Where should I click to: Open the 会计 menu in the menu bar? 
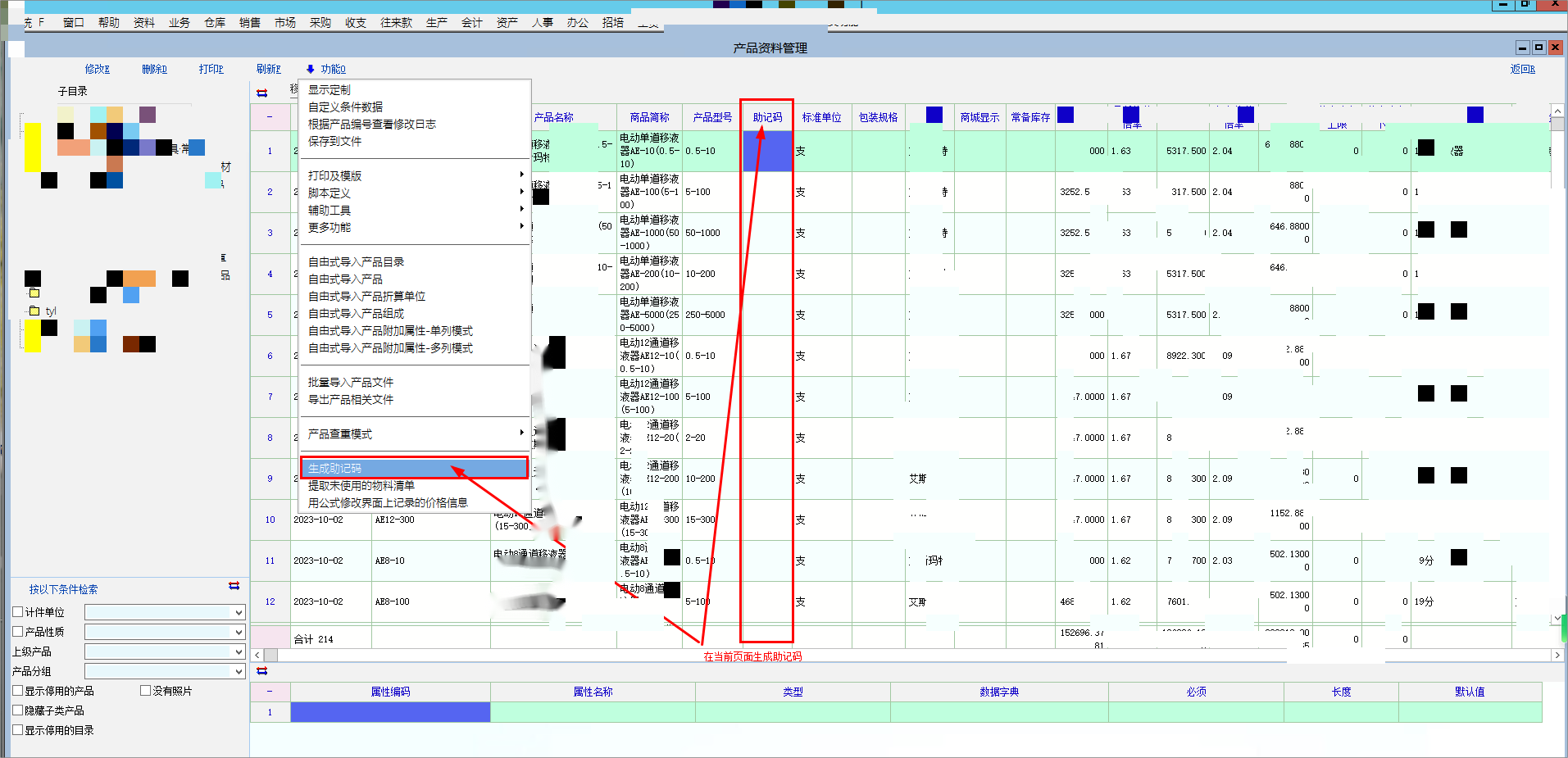pos(471,23)
